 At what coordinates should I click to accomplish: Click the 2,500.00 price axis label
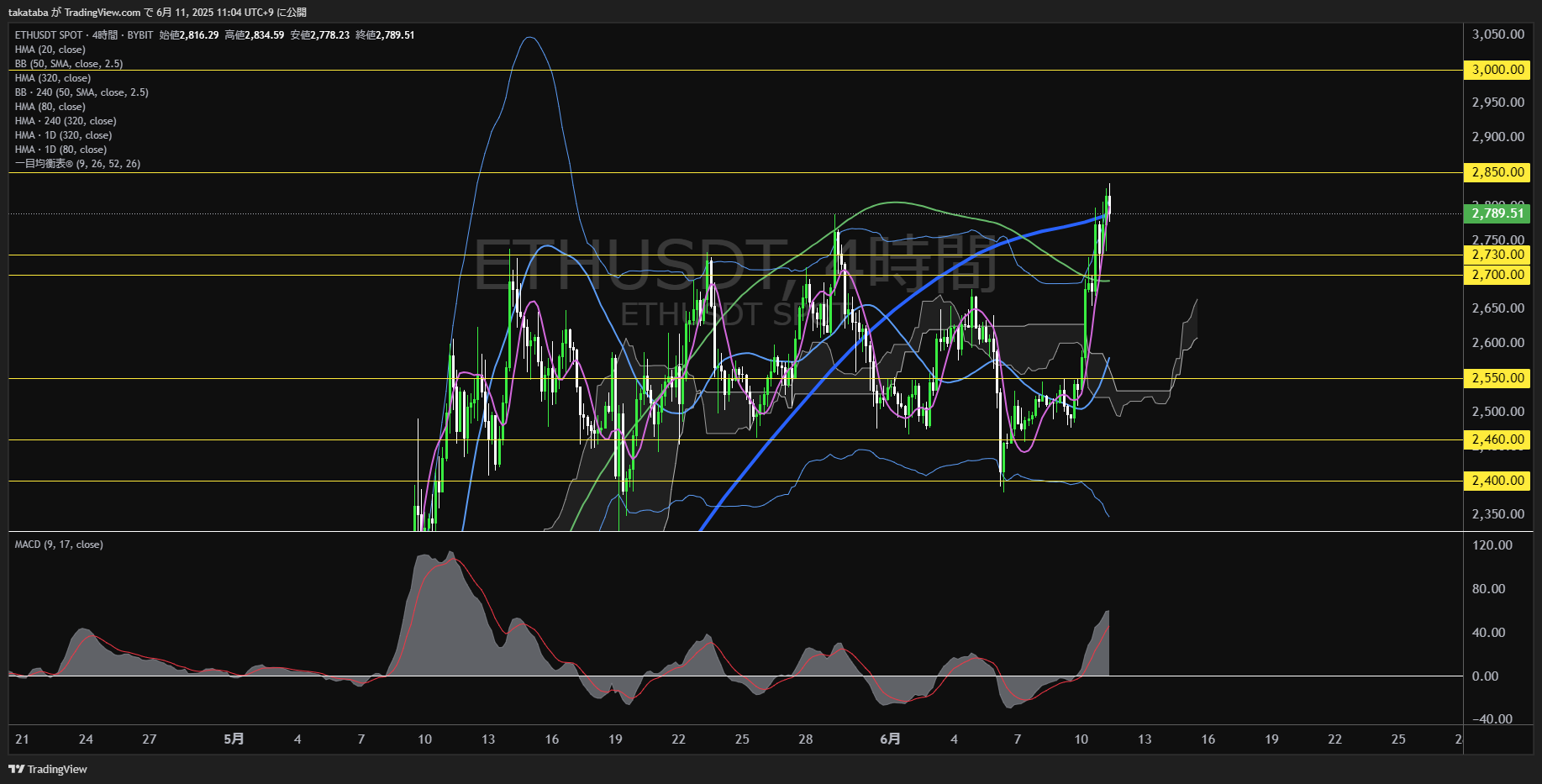[x=1498, y=412]
